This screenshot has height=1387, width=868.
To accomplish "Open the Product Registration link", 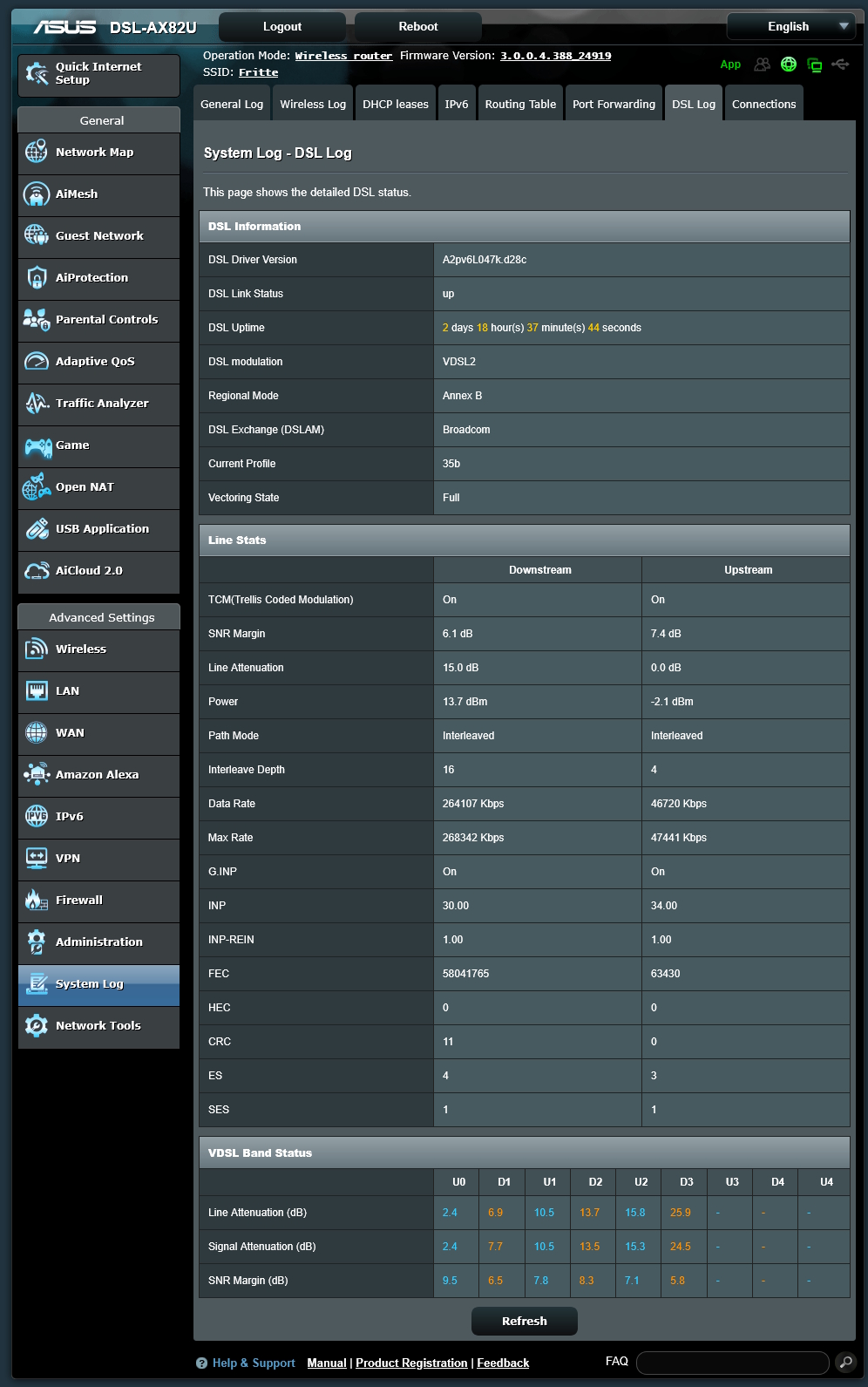I will [x=411, y=1363].
